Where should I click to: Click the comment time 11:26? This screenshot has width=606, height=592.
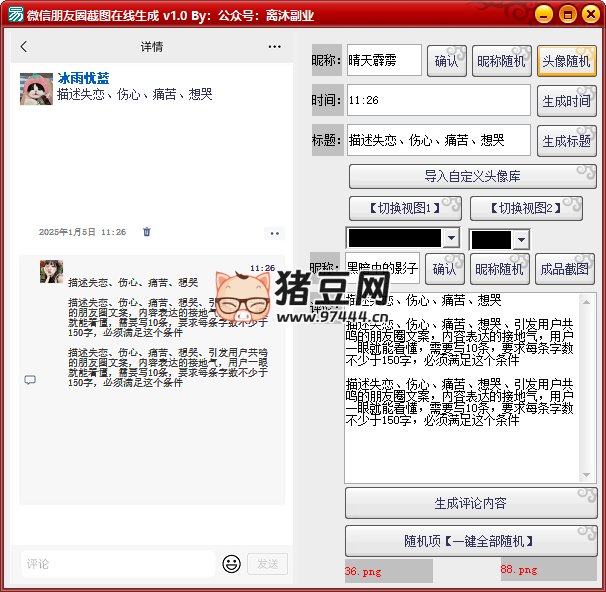[262, 268]
